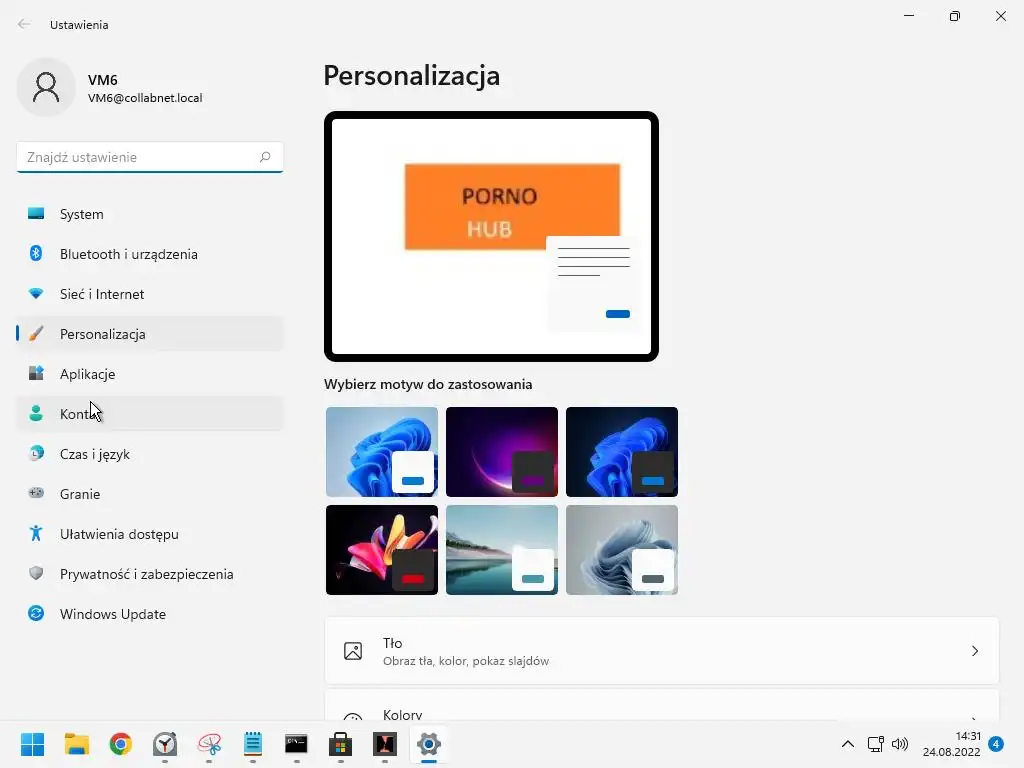Viewport: 1024px width, 768px height.
Task: Open the Kolory settings row
Action: [x=662, y=705]
